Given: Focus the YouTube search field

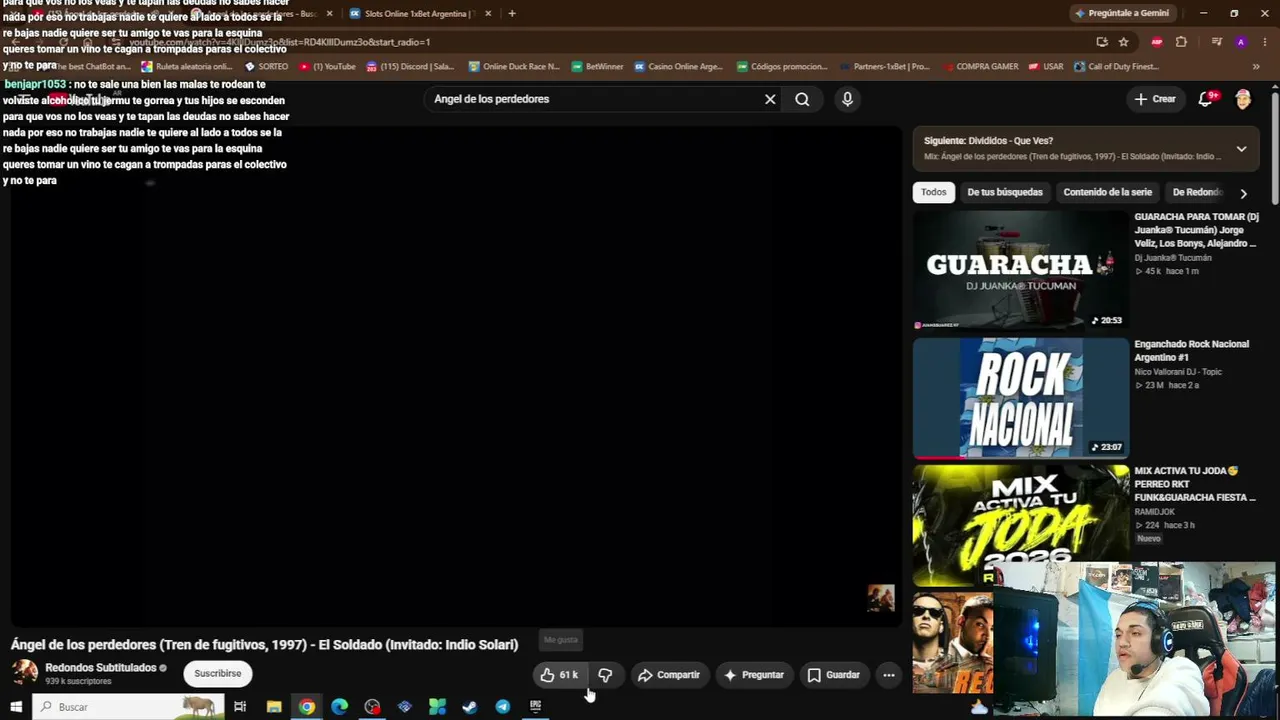Looking at the screenshot, I should tap(595, 99).
